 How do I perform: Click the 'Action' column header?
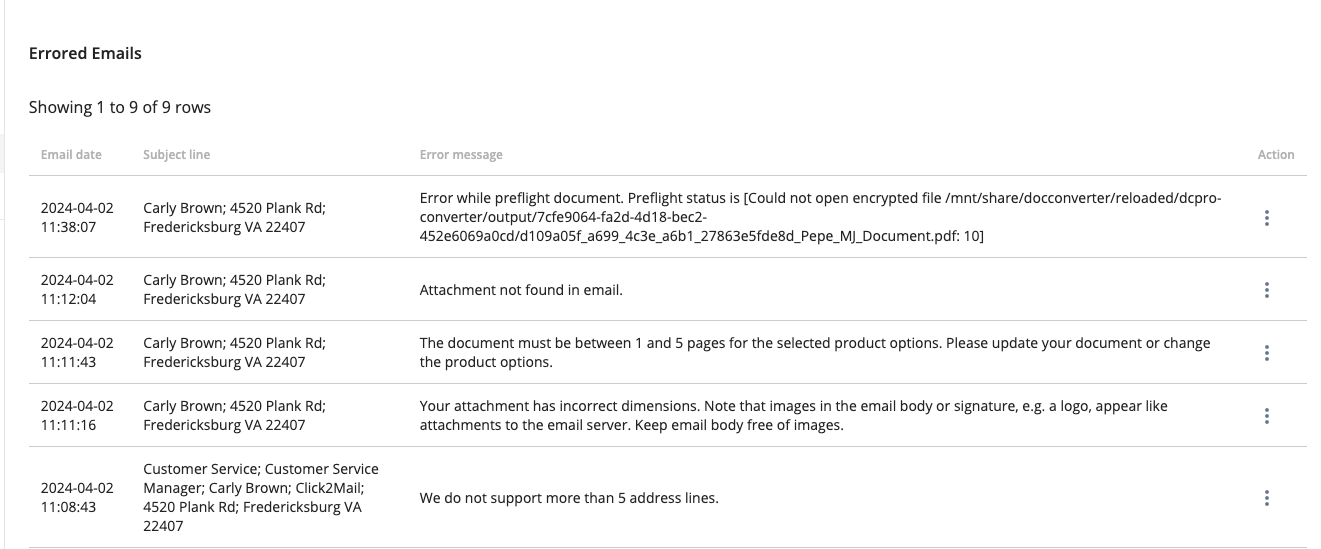(1275, 155)
